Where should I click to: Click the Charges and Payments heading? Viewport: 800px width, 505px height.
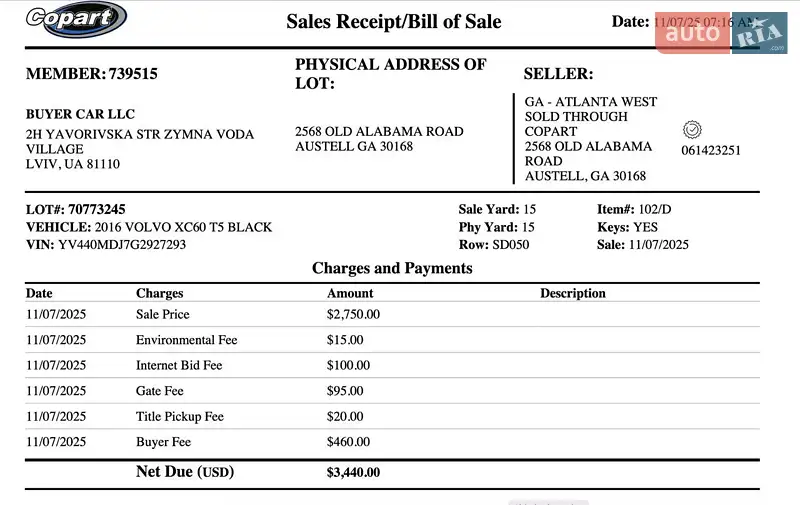tap(392, 268)
